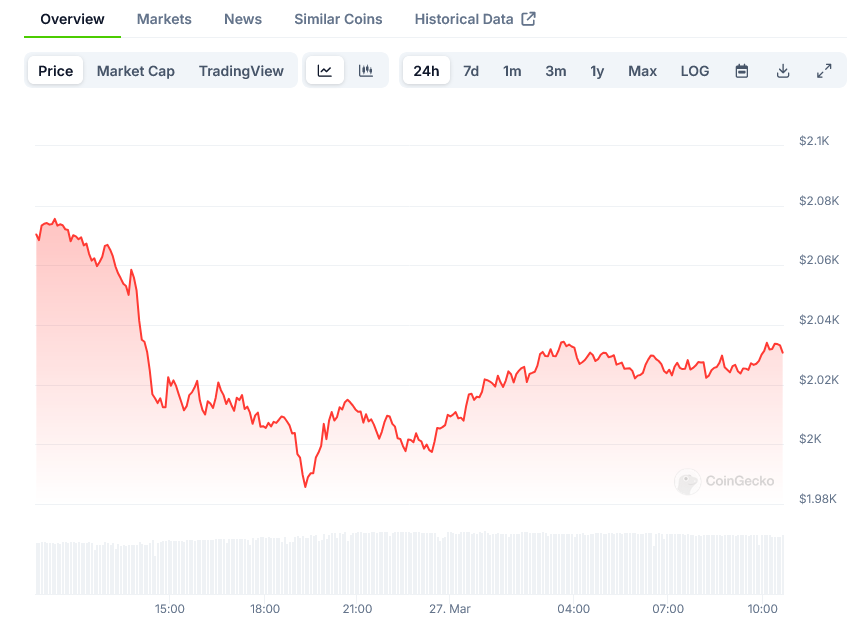Open the Historical Data tab
The height and width of the screenshot is (625, 847).
tap(464, 19)
